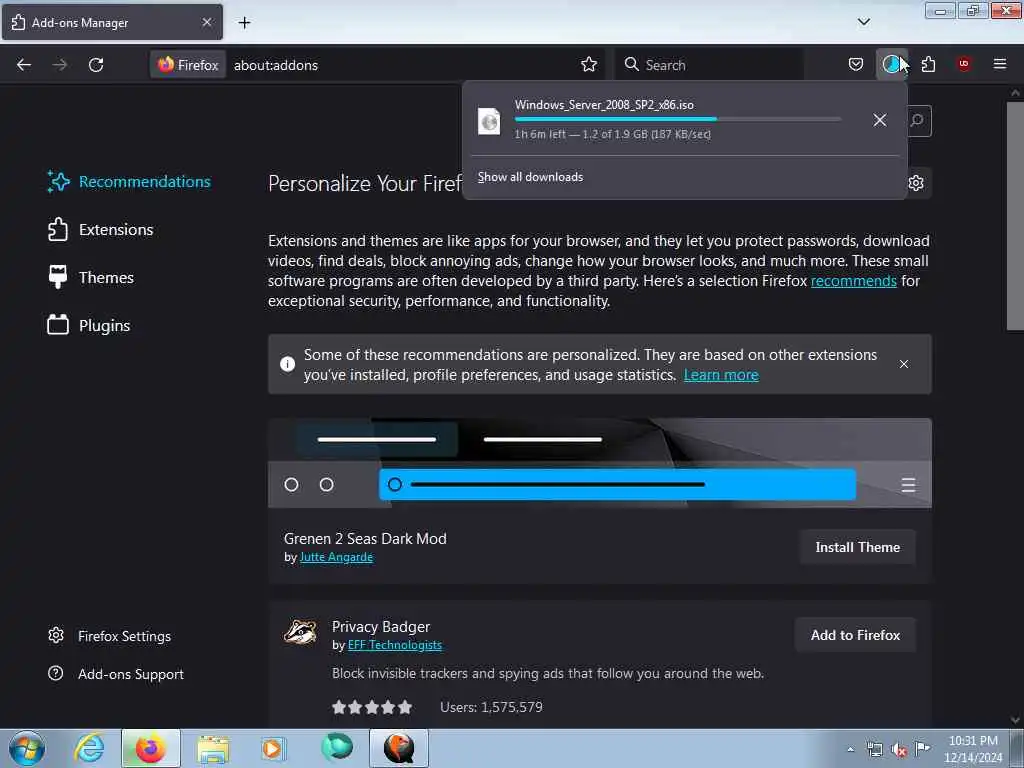Click the muted volume tray icon
The height and width of the screenshot is (768, 1024).
[x=899, y=750]
